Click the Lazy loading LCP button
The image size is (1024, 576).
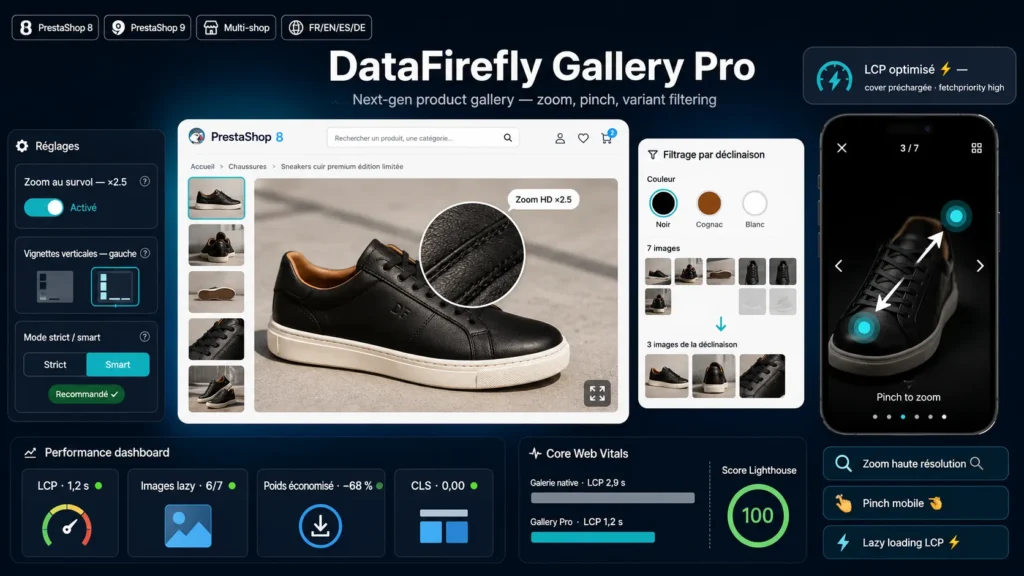tap(916, 542)
